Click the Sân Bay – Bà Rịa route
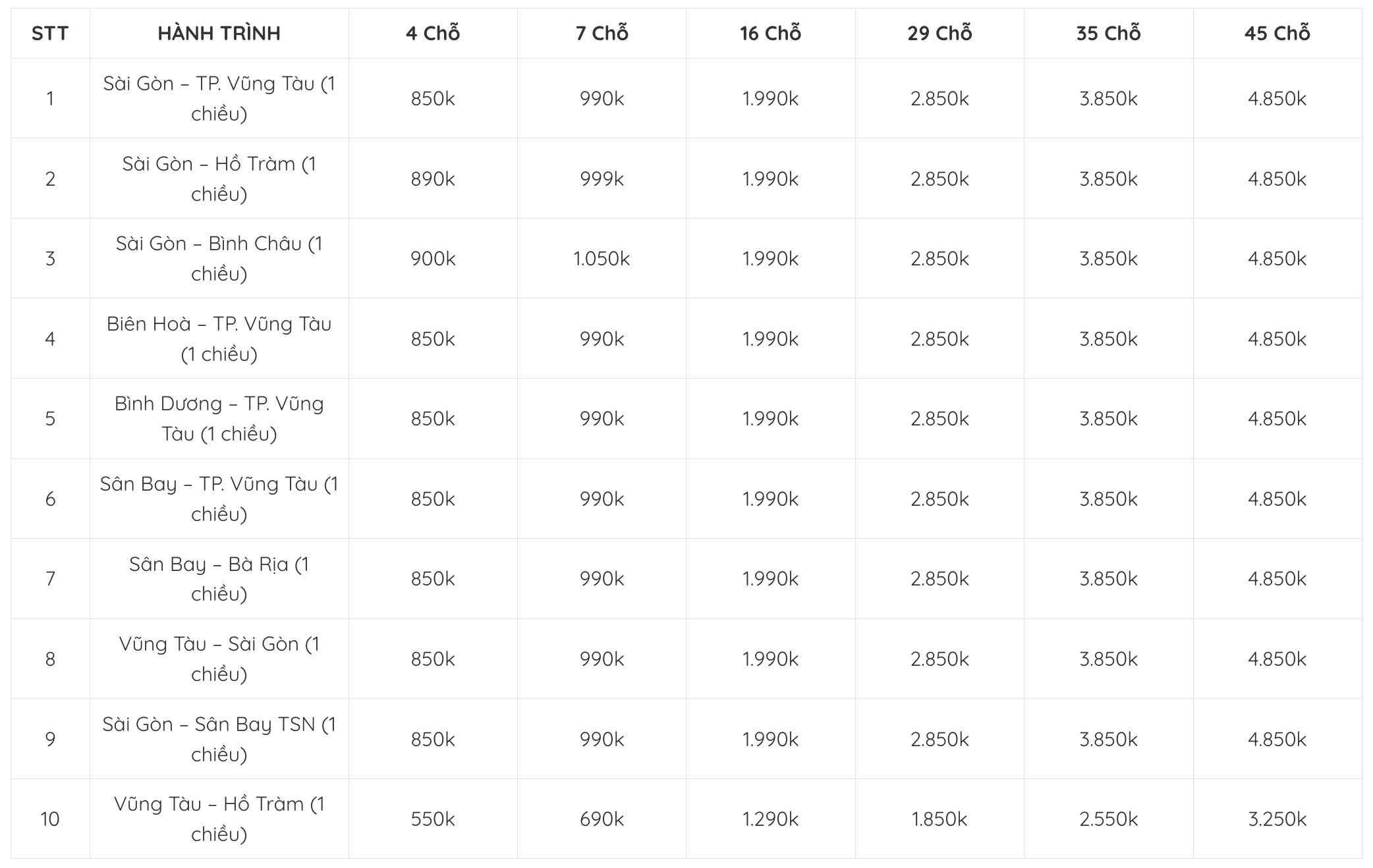Viewport: 1373px width, 868px height. pyautogui.click(x=219, y=579)
